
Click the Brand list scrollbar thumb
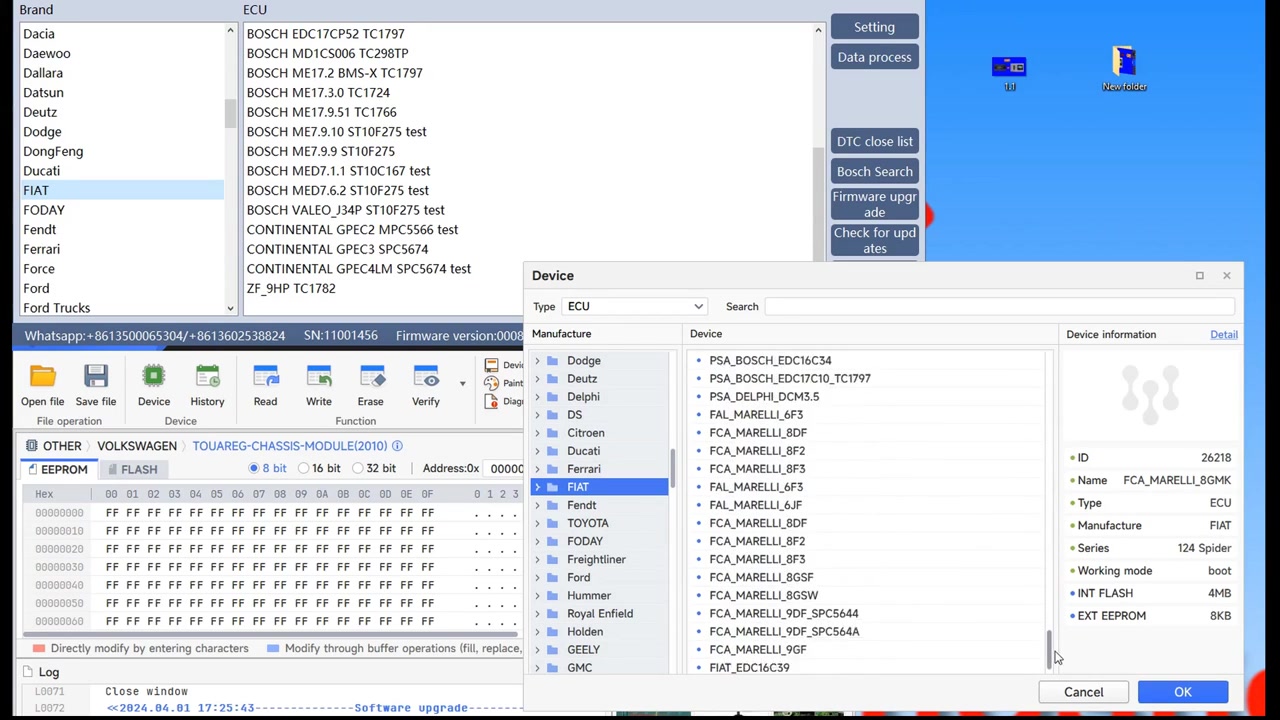pos(230,114)
